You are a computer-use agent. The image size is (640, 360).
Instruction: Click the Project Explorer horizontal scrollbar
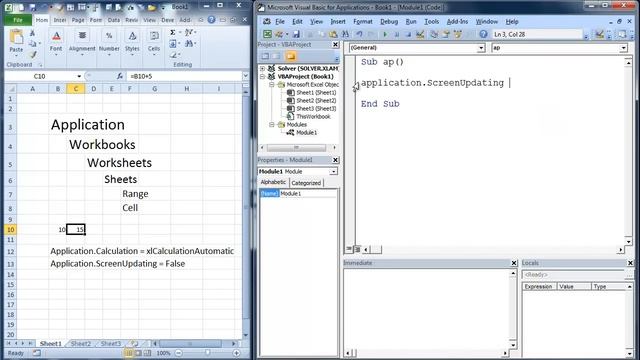click(296, 147)
